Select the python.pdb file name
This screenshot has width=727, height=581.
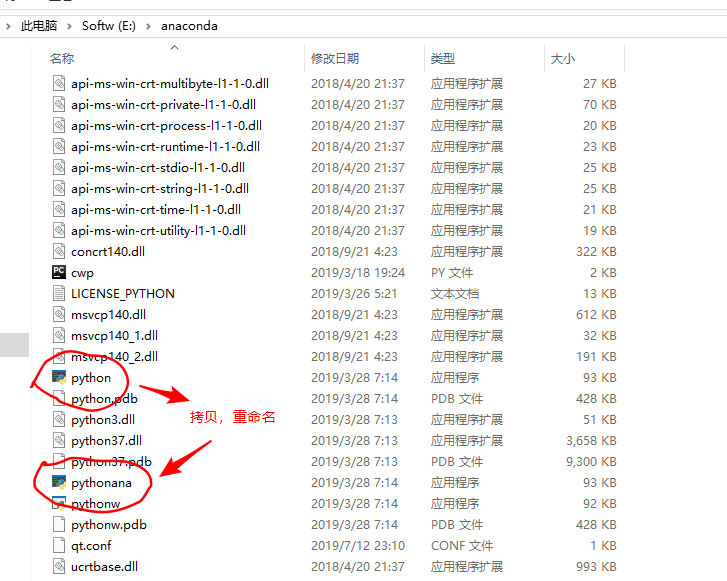click(104, 399)
